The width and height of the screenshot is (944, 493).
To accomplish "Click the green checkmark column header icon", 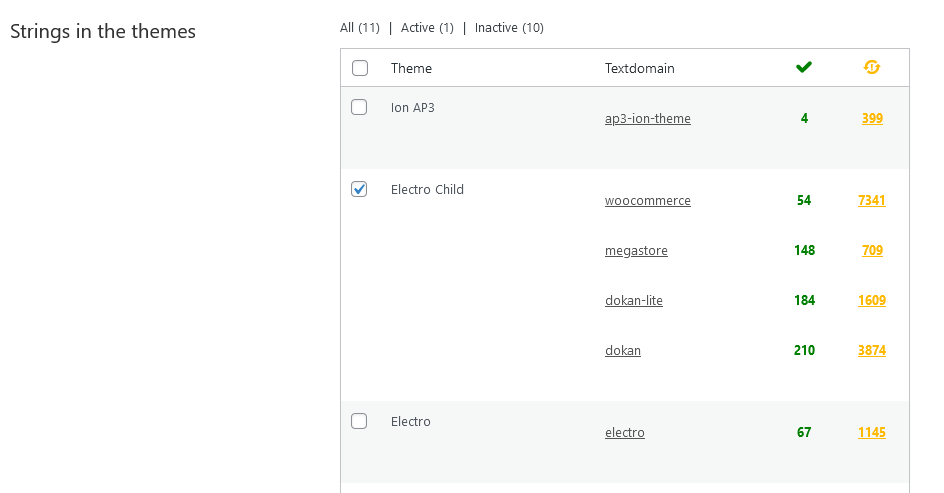I will [804, 68].
